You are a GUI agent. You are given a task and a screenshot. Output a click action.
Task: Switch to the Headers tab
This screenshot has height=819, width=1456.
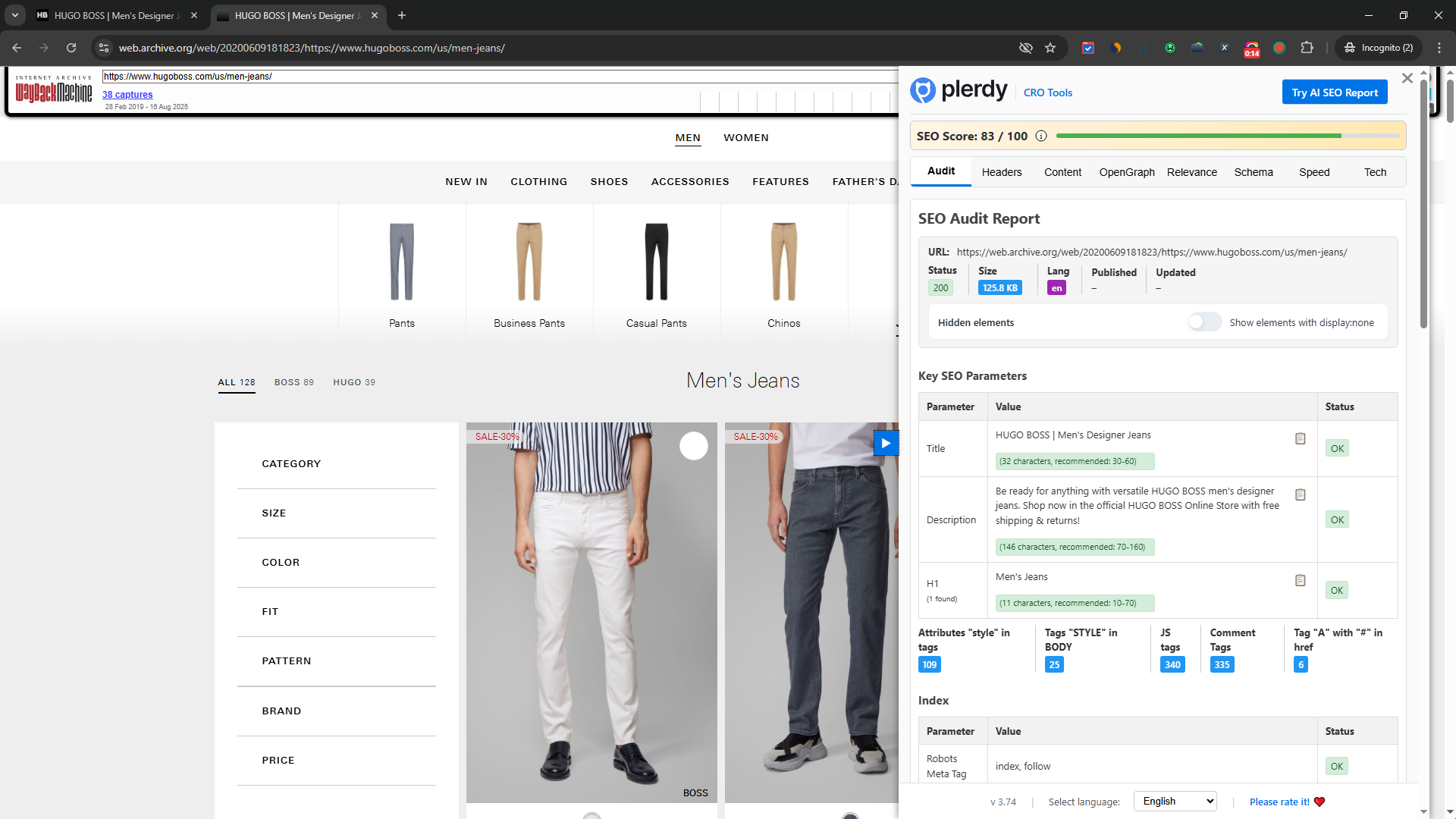1001,172
